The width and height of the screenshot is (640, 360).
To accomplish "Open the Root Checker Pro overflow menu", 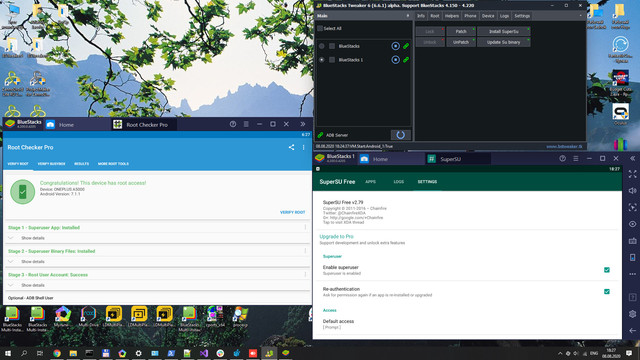I will coord(303,147).
